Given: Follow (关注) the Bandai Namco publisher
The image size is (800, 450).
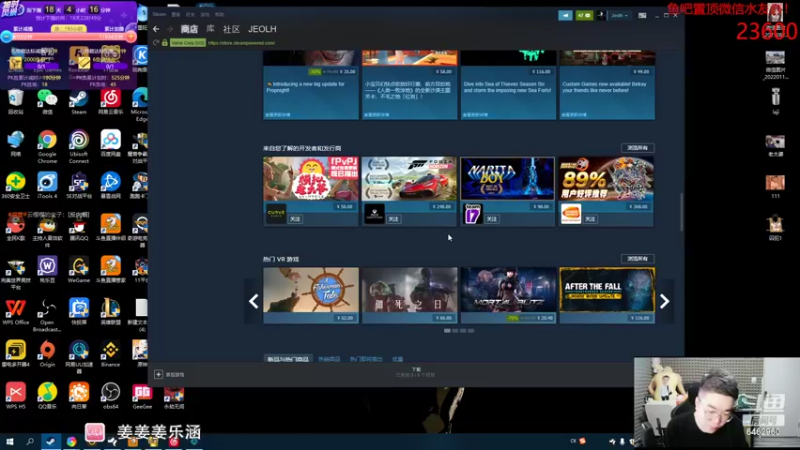Looking at the screenshot, I should coord(590,219).
